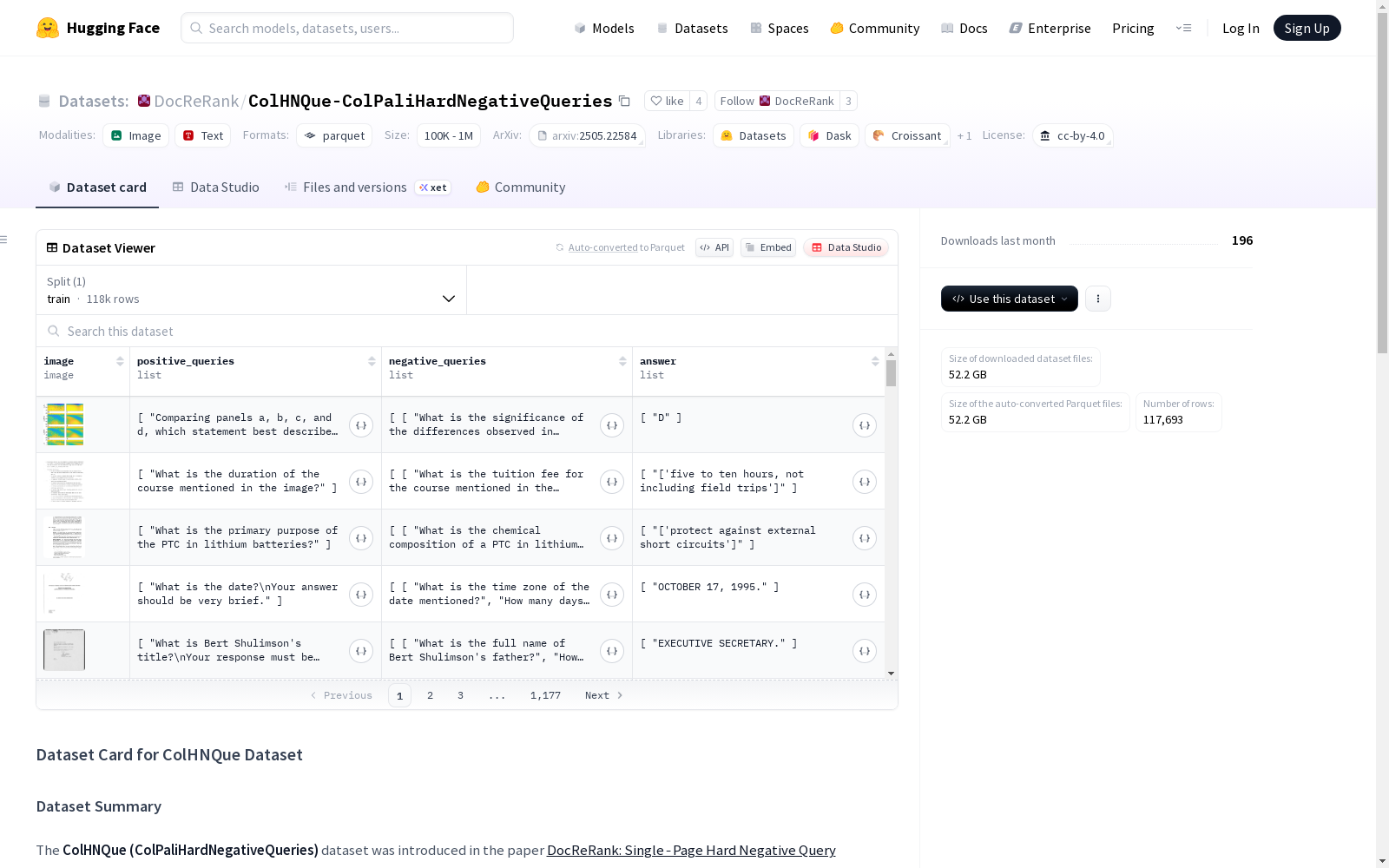
Task: Show the +1 additional libraries
Action: click(x=964, y=135)
